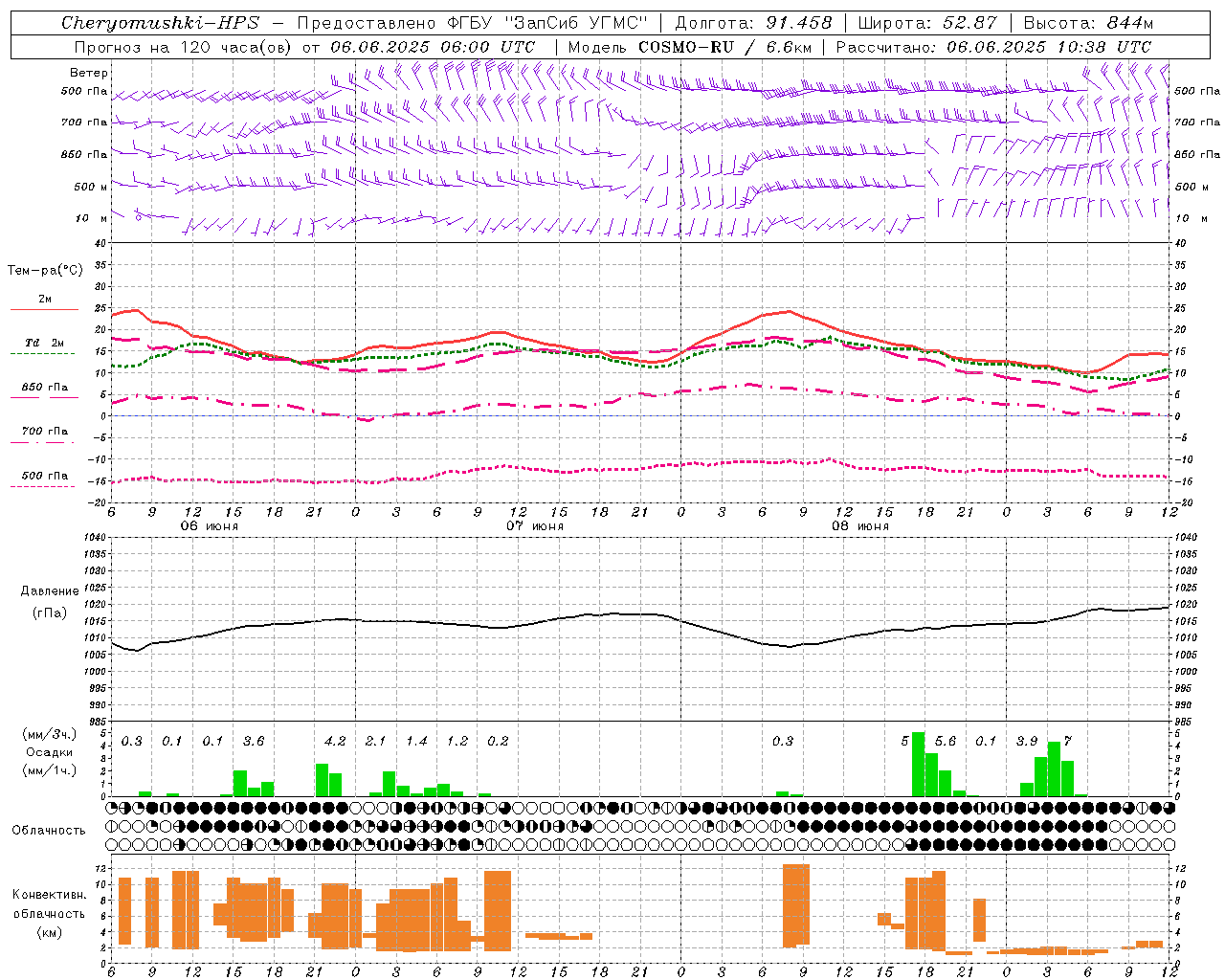Click the 4.2 precipitation total value
Screen dimensions: 1225x980
click(x=335, y=741)
